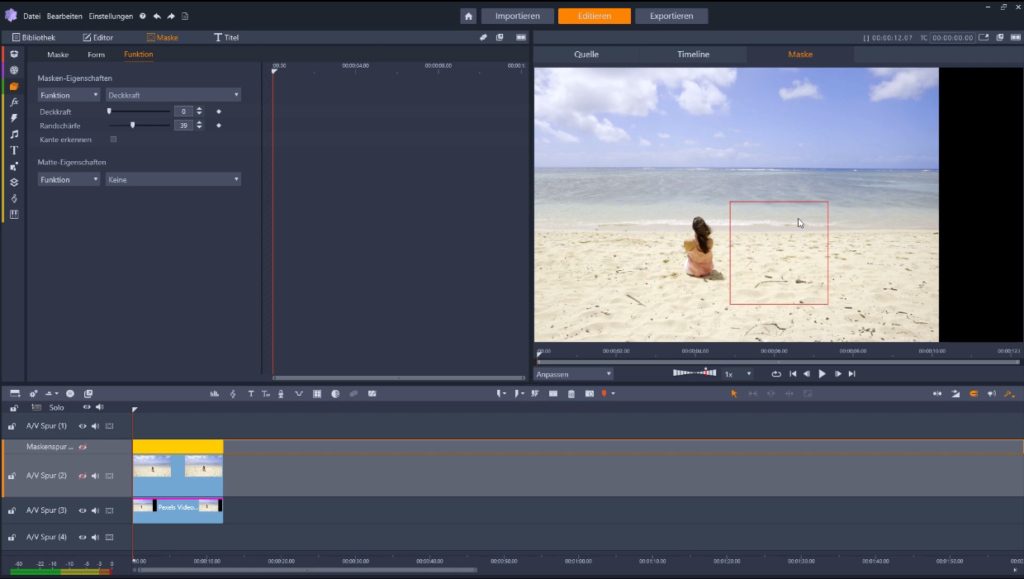
Task: Hide A/V Spur (1) with eye icon
Action: (x=83, y=426)
